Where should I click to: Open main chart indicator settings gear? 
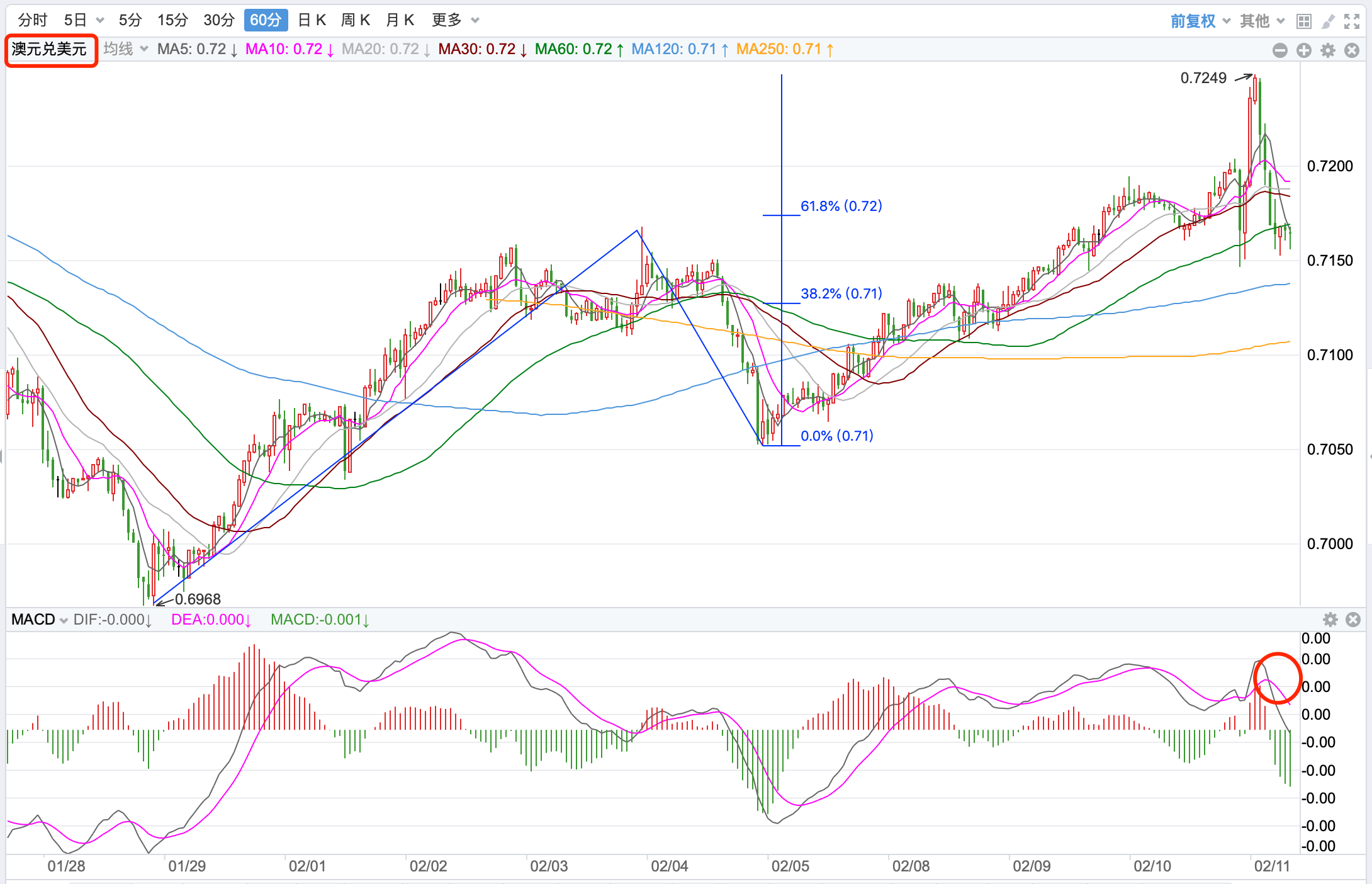pyautogui.click(x=1327, y=50)
